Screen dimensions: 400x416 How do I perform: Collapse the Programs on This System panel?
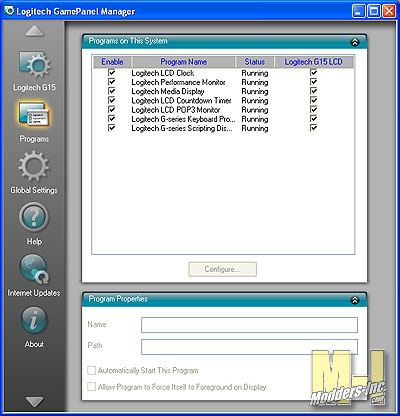[355, 42]
